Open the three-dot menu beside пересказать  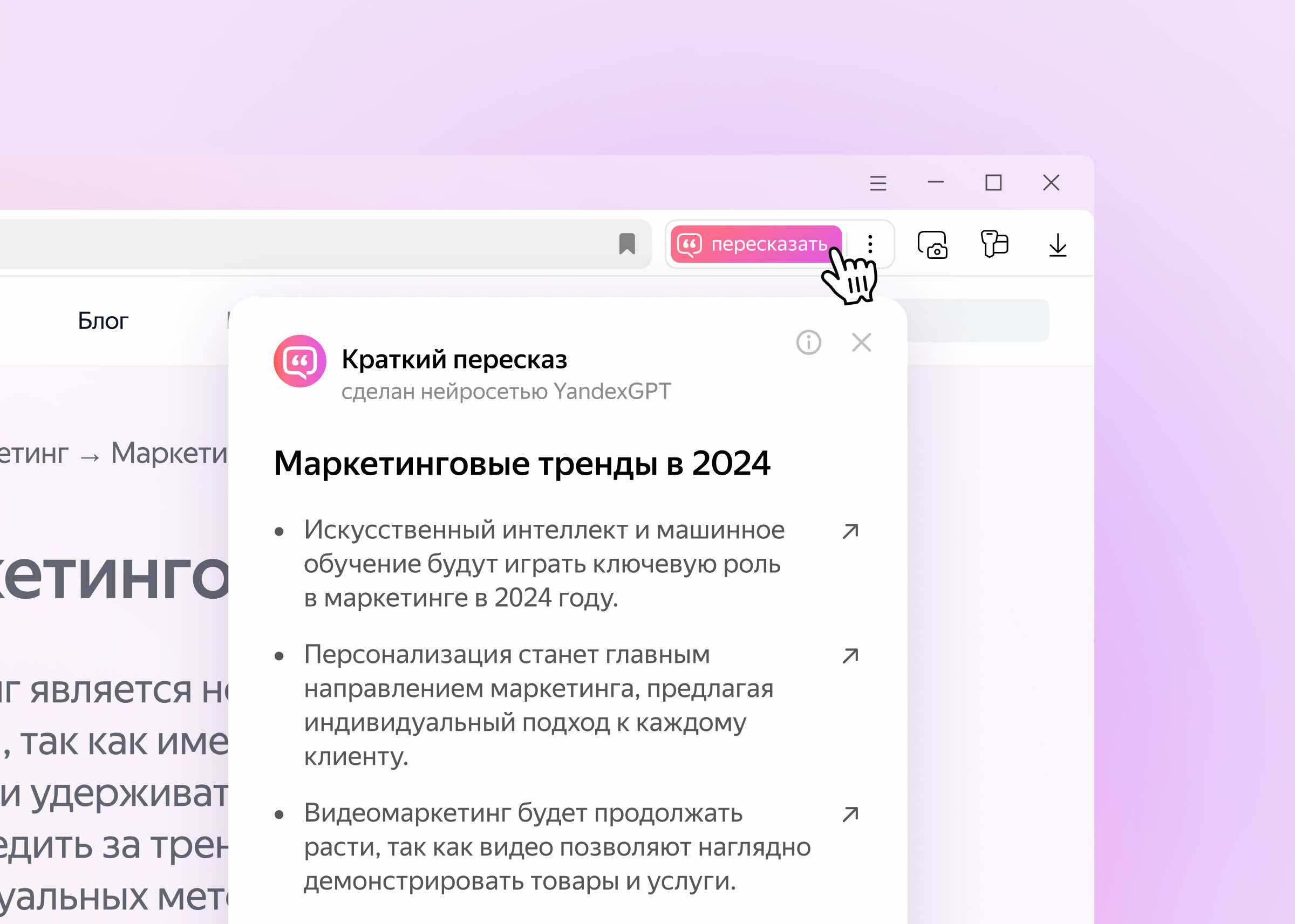(x=869, y=244)
